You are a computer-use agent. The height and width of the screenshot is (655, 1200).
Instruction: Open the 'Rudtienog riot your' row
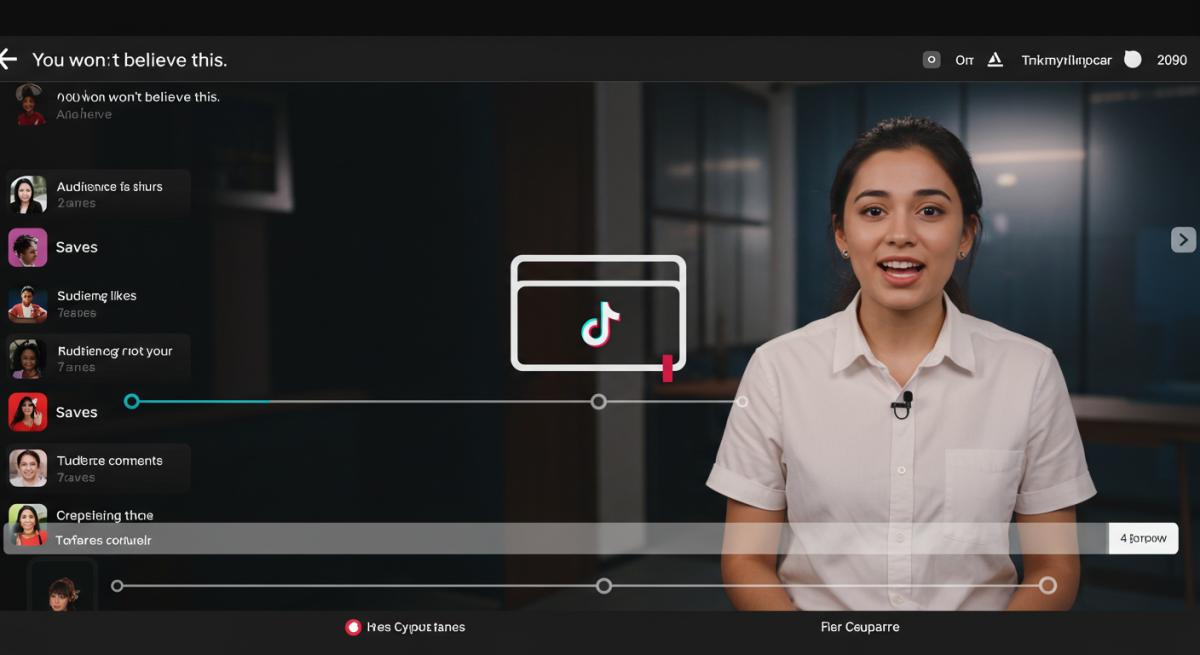(x=99, y=358)
